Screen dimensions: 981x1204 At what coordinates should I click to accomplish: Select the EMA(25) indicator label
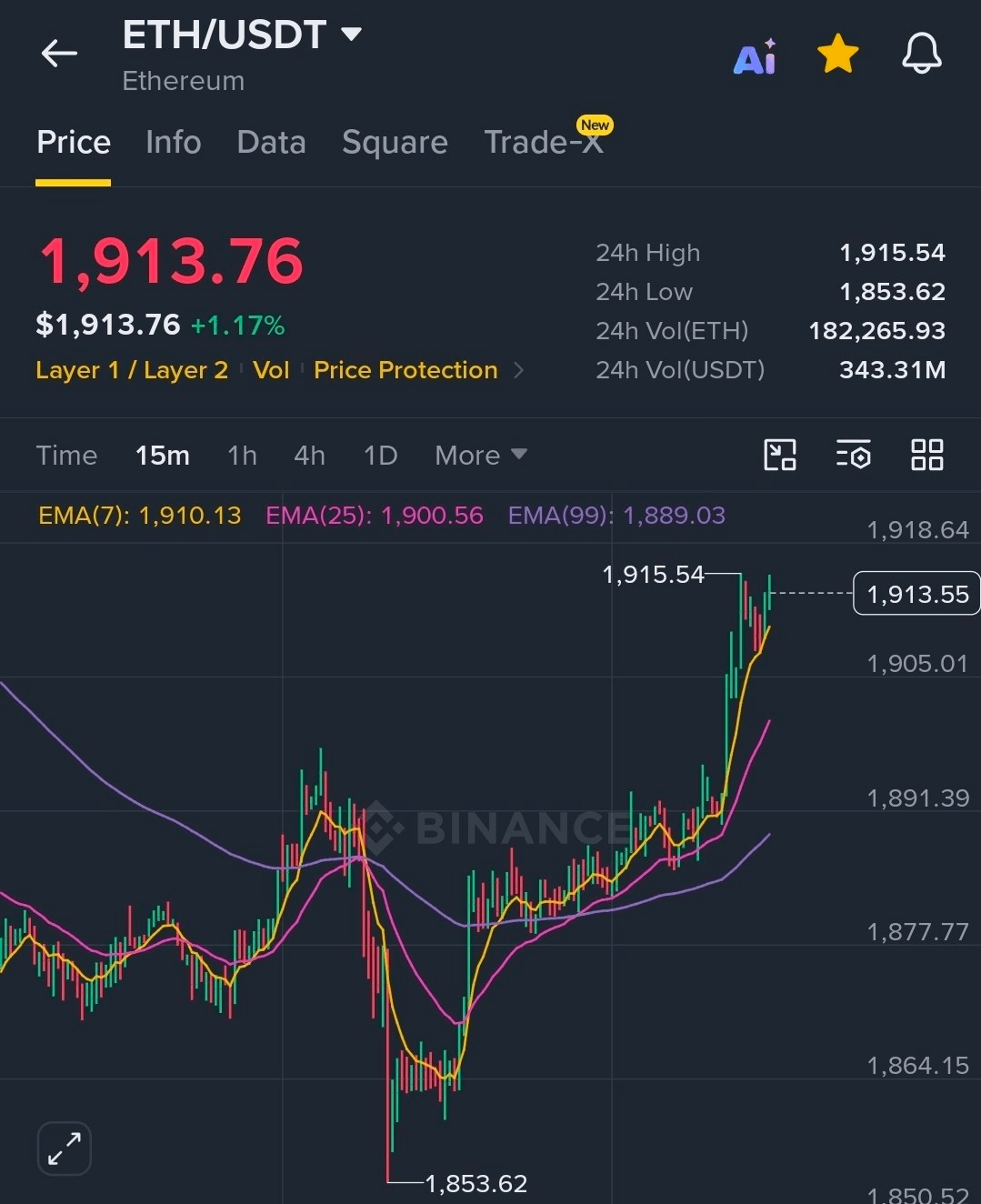coord(375,516)
